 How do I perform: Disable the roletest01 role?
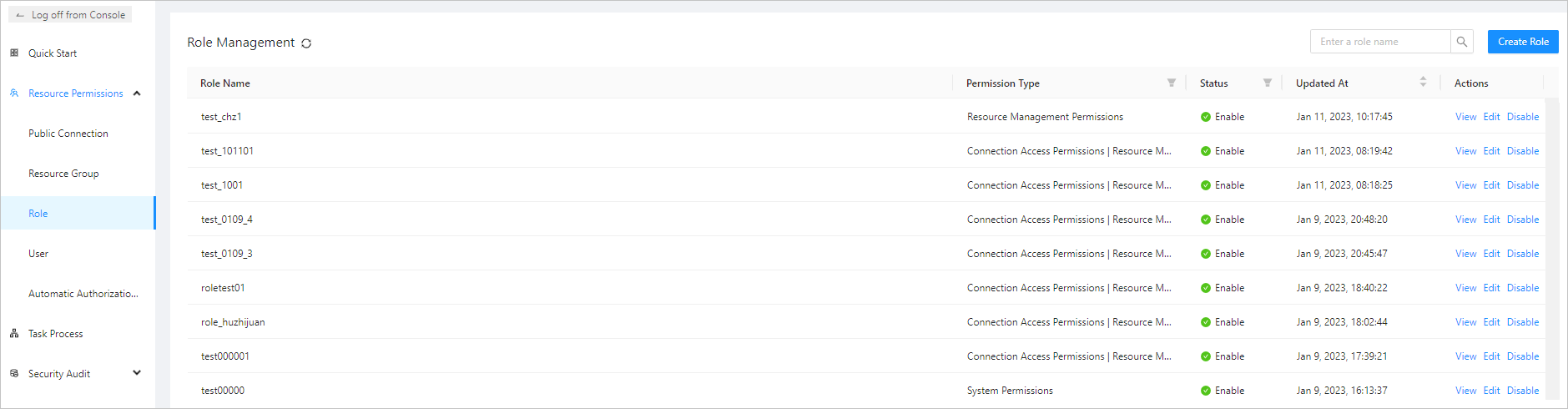pyautogui.click(x=1522, y=288)
